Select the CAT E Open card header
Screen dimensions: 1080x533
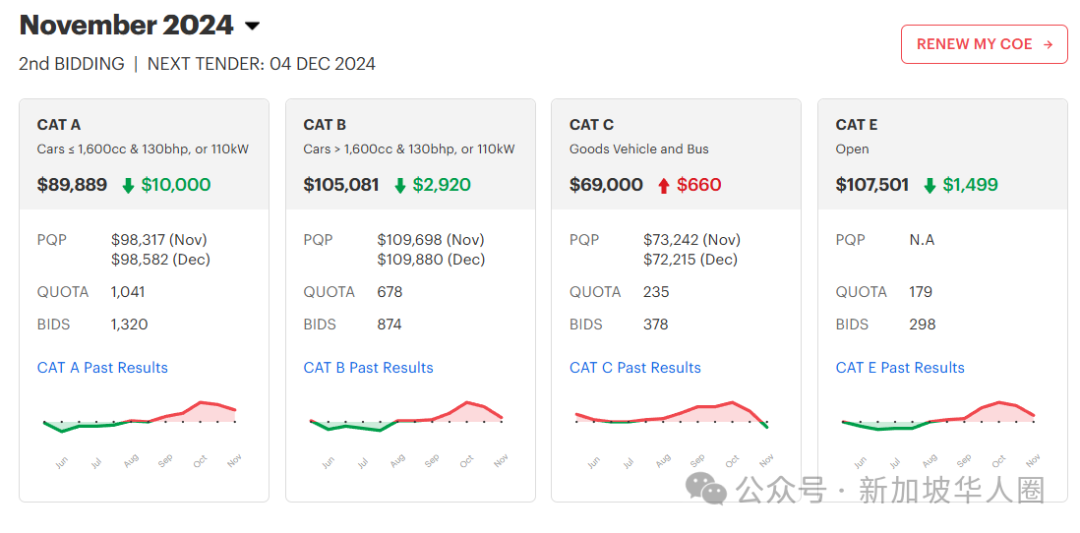point(942,154)
